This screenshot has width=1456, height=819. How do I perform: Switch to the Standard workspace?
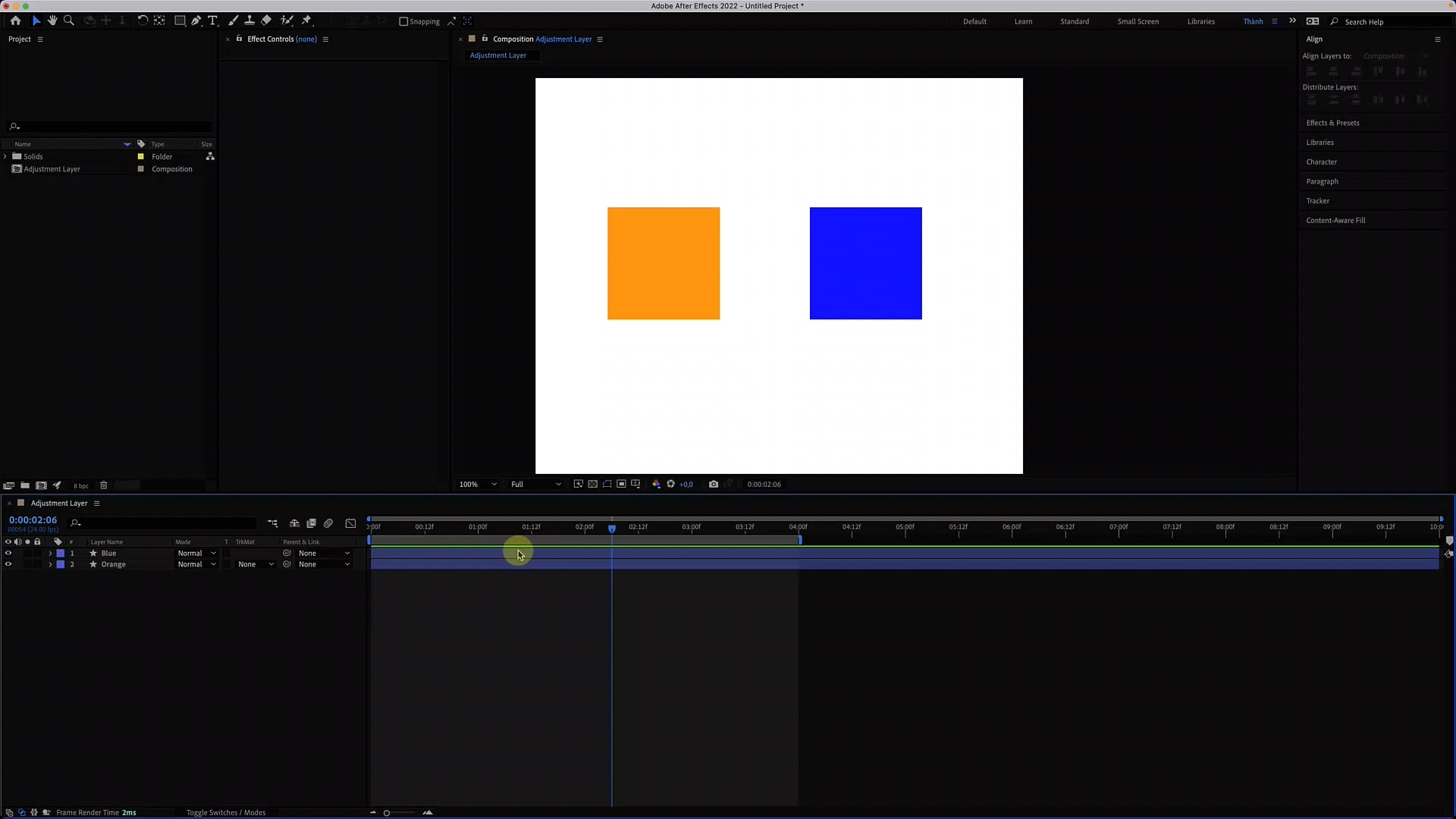[x=1075, y=21]
